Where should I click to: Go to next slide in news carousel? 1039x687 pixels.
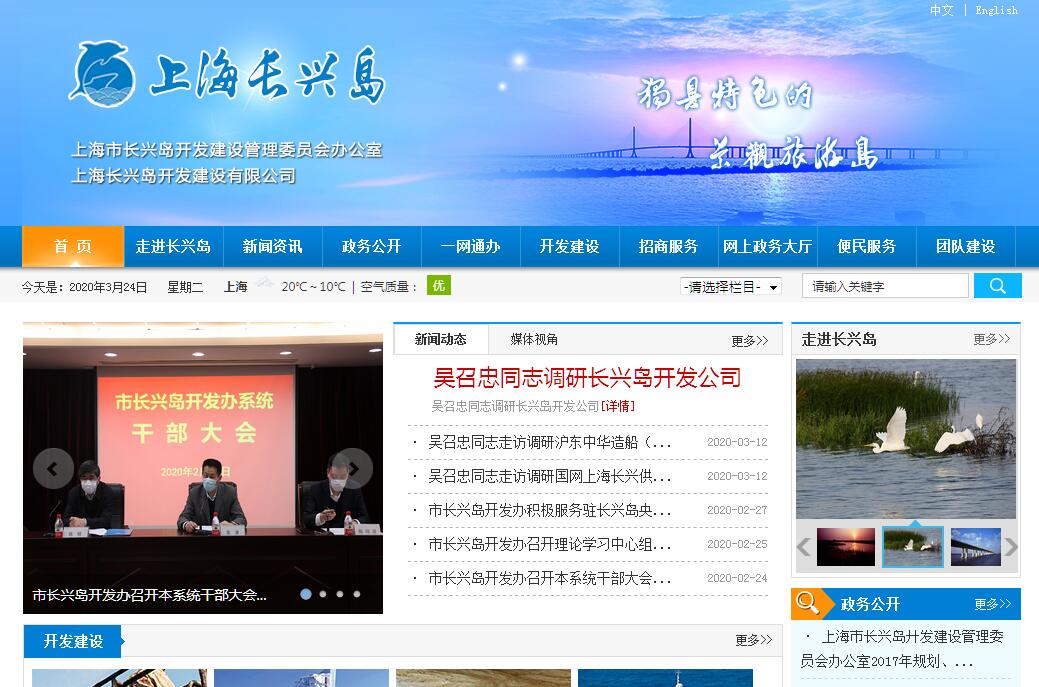coord(353,468)
